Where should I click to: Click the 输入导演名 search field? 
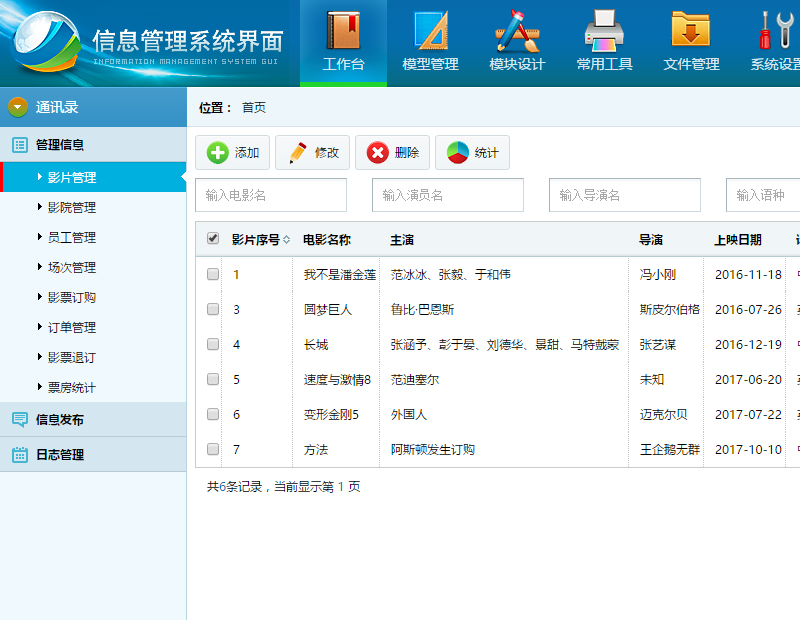pos(625,195)
